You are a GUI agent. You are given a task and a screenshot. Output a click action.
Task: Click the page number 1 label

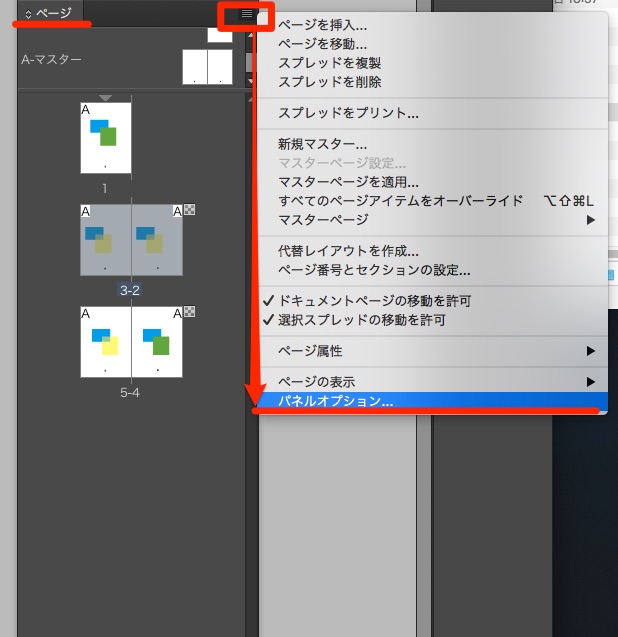point(105,188)
